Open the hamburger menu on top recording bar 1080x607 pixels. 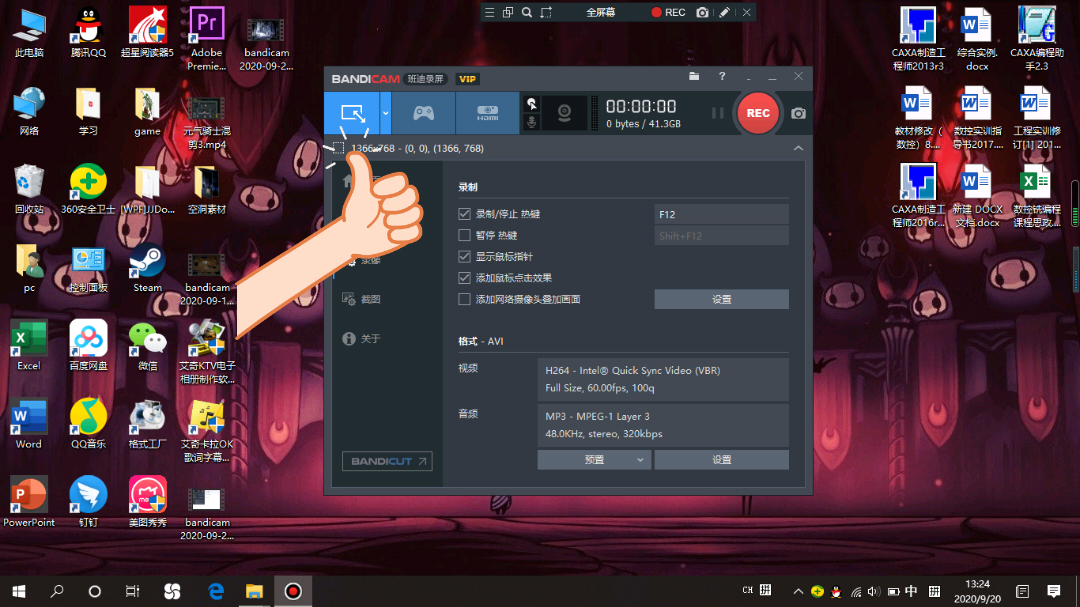tap(489, 12)
